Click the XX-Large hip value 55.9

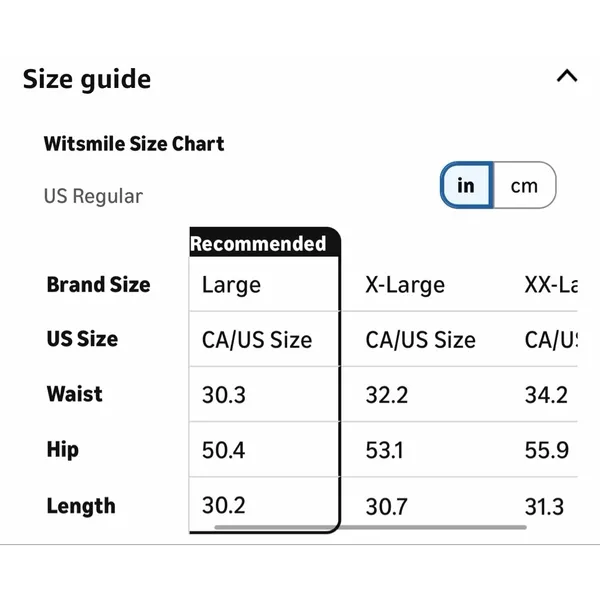(547, 450)
